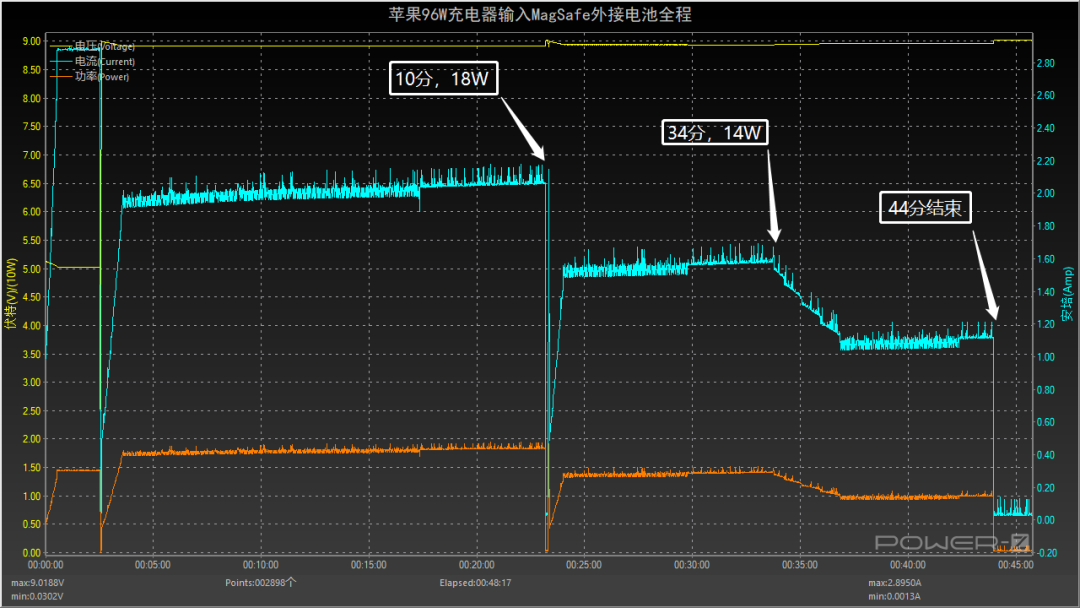The height and width of the screenshot is (608, 1080).
Task: Click the 安培(Amp) right axis title
Action: click(1067, 294)
